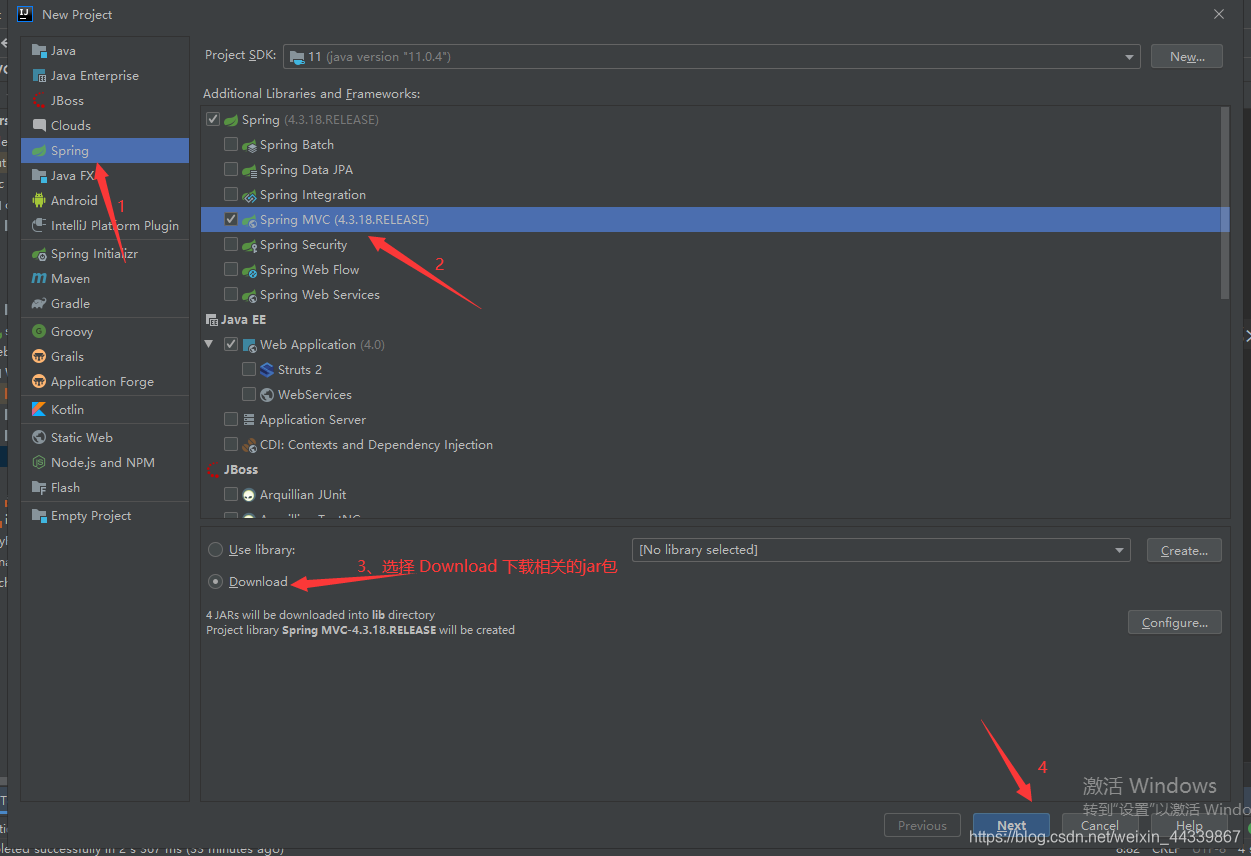Enable the Struts 2 checkbox

coord(249,369)
